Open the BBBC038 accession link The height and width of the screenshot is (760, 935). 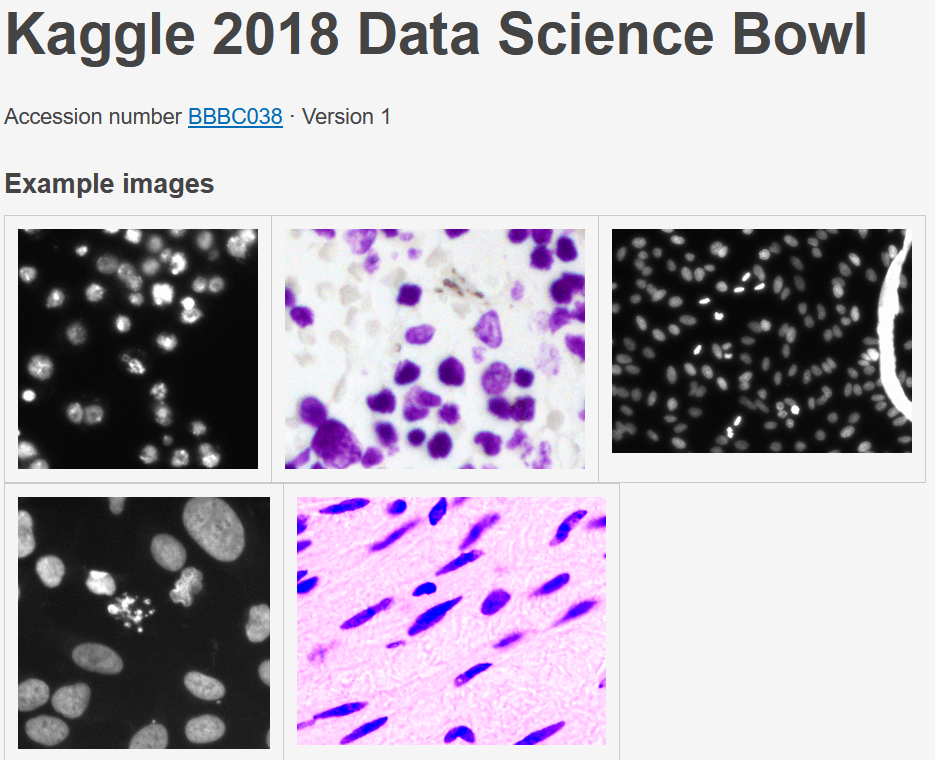[x=235, y=116]
